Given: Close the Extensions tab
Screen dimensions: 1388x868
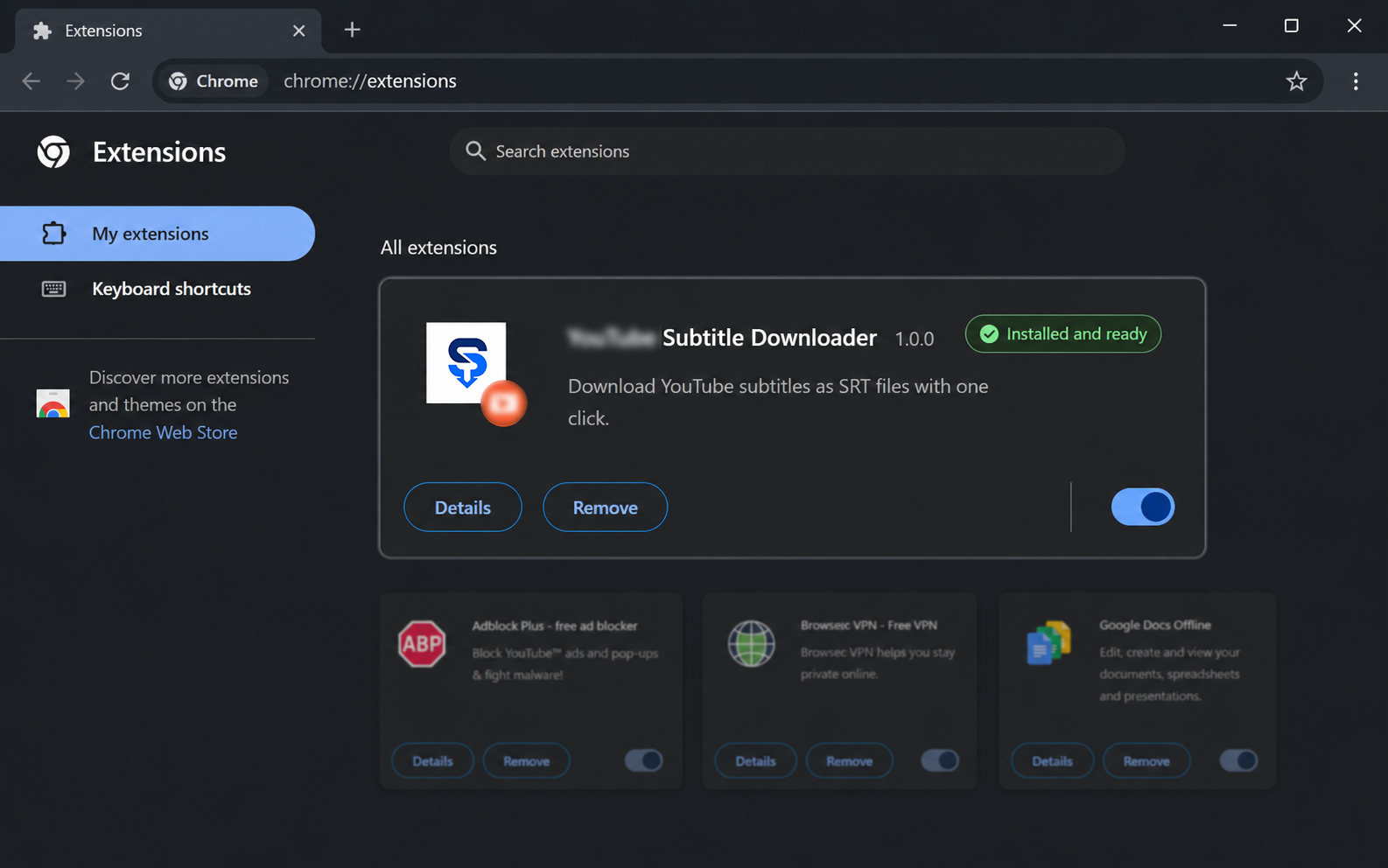Looking at the screenshot, I should (299, 31).
